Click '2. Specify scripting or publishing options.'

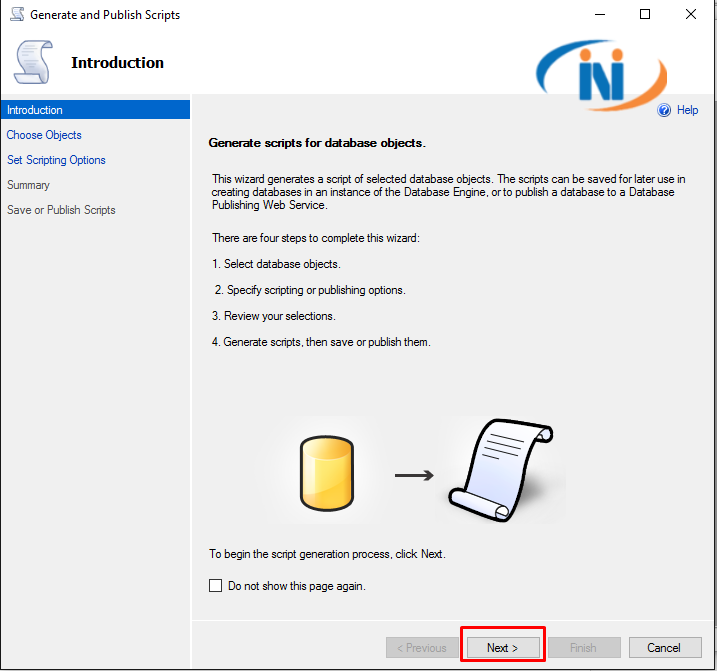pos(310,290)
